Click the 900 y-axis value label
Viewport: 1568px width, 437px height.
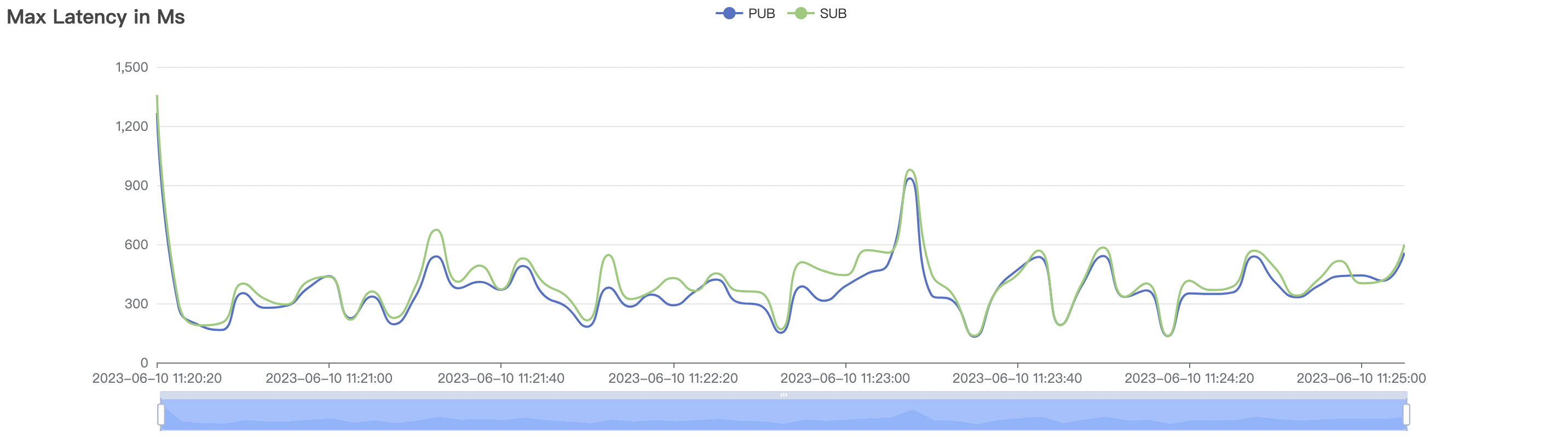(x=136, y=186)
